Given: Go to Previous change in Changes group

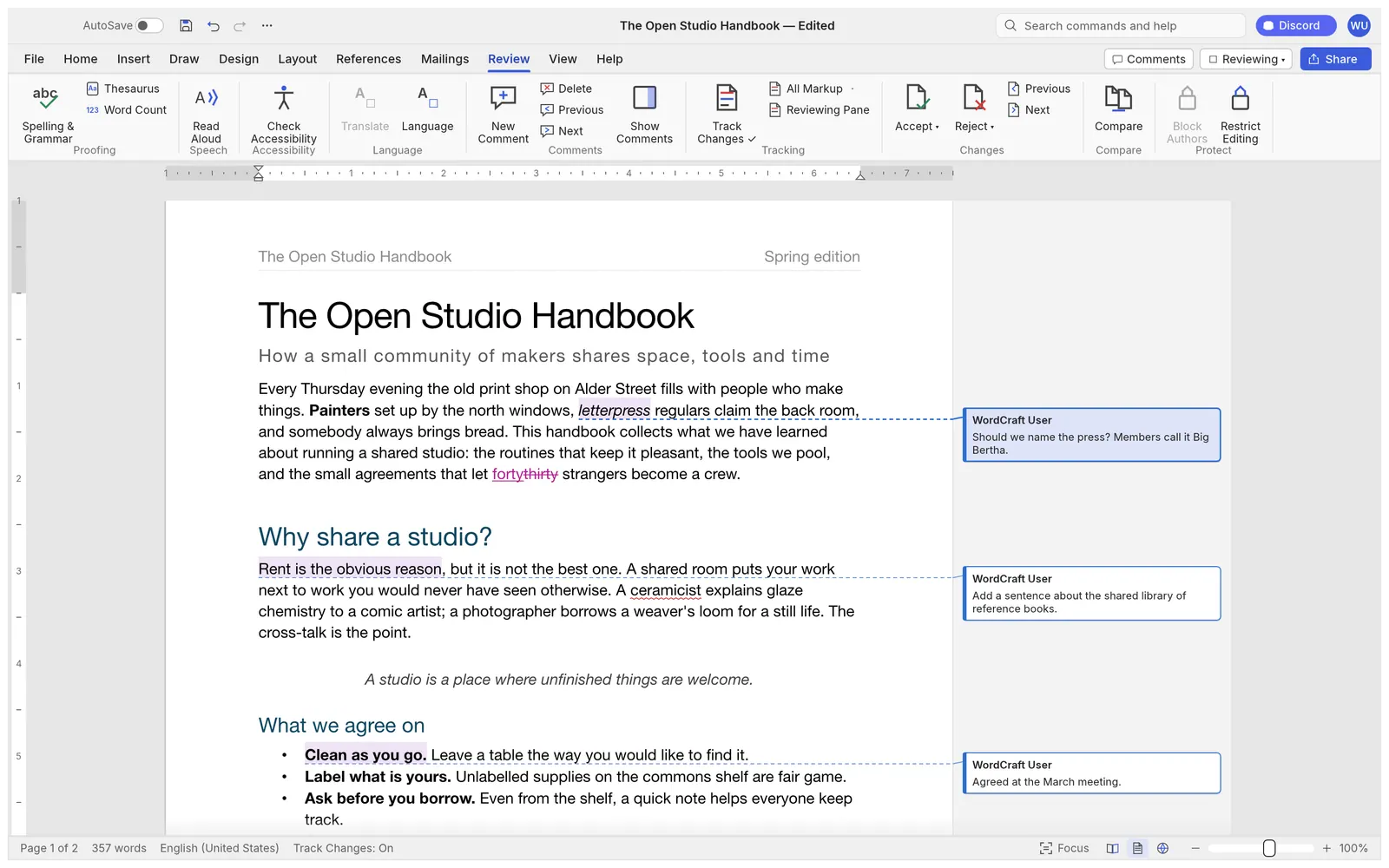Looking at the screenshot, I should coord(1038,89).
